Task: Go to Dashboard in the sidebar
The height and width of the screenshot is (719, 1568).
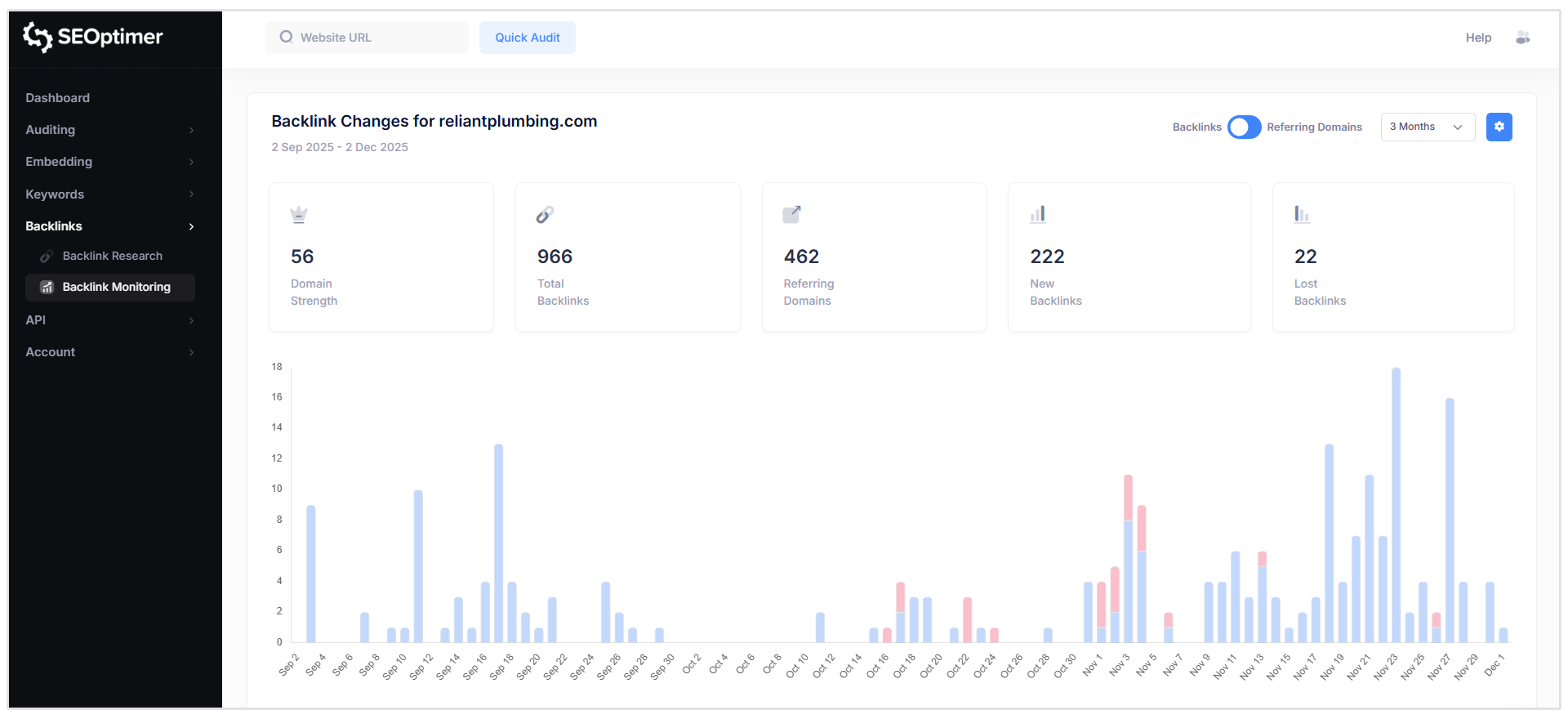Action: tap(58, 98)
